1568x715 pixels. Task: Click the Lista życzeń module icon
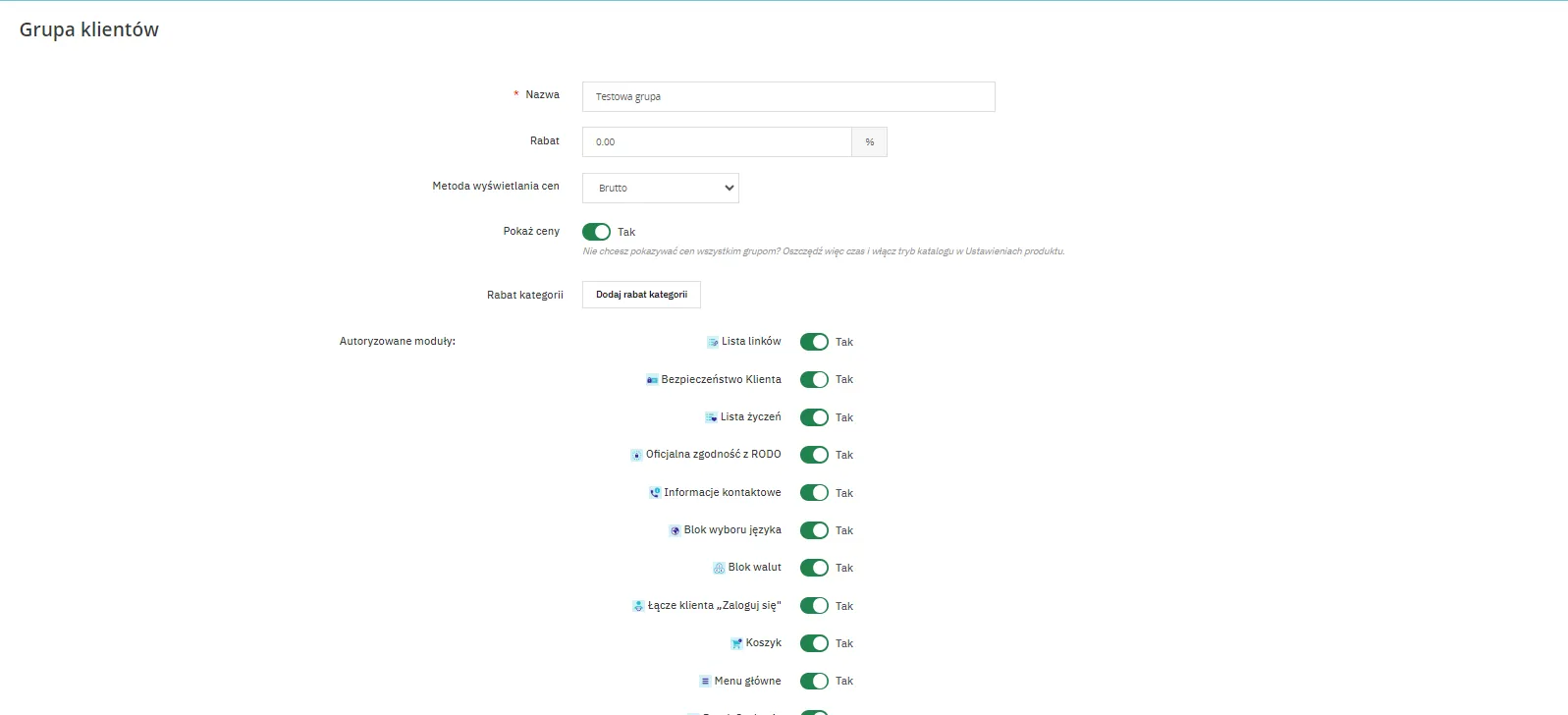[x=711, y=417]
